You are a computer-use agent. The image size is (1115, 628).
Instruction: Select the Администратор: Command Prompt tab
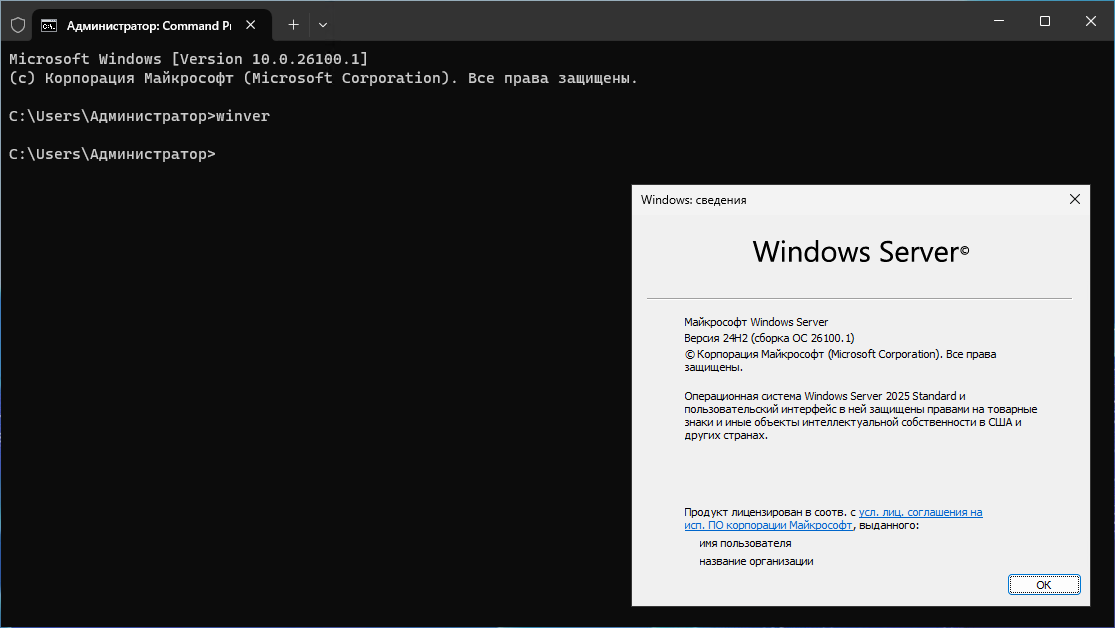151,26
